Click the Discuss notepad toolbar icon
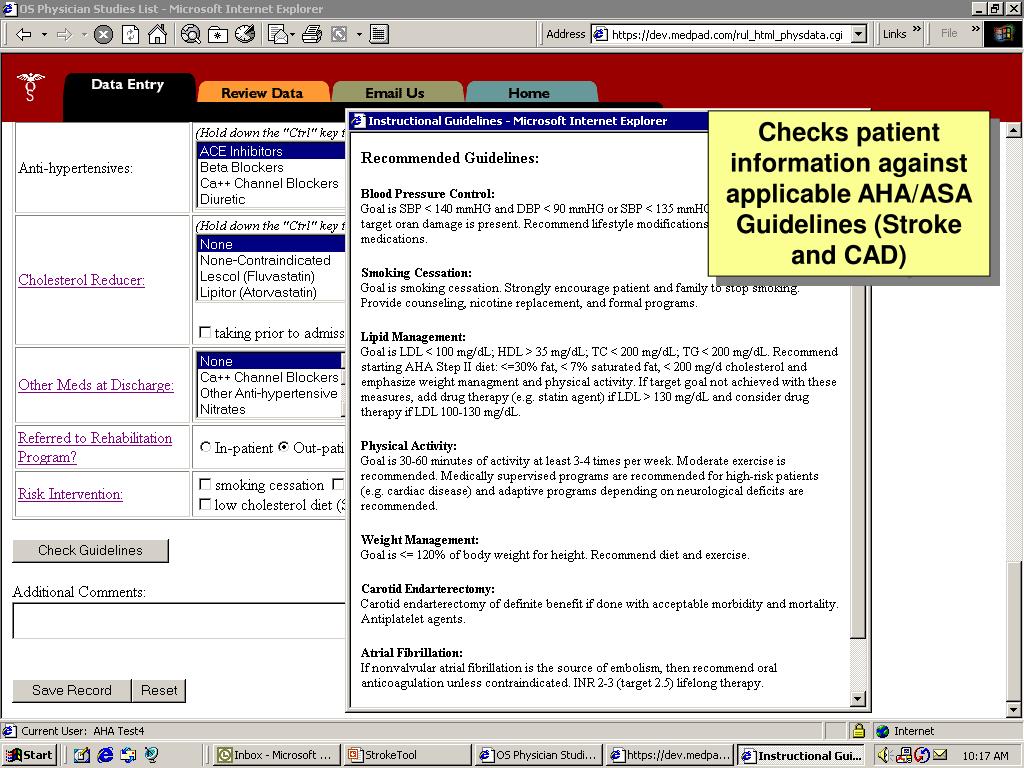Viewport: 1024px width, 768px height. pyautogui.click(x=379, y=34)
